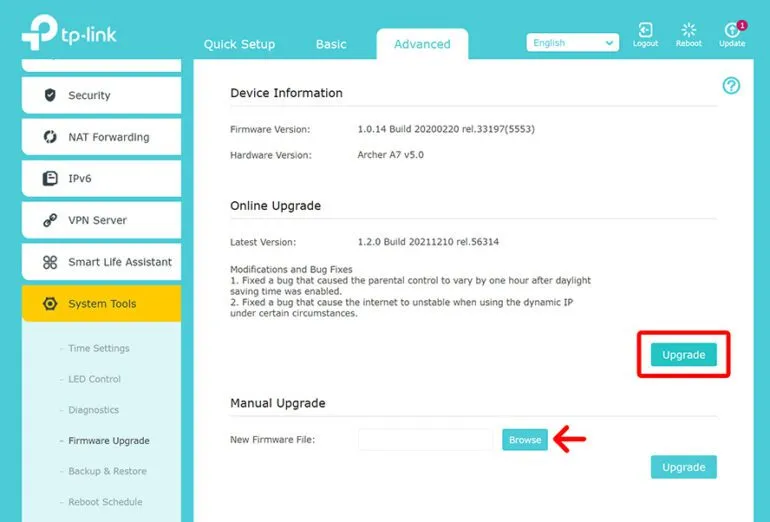Screen dimensions: 770x522
Task: Click the firmware version value 1.0.14 Build 20200220
Action: (446, 129)
